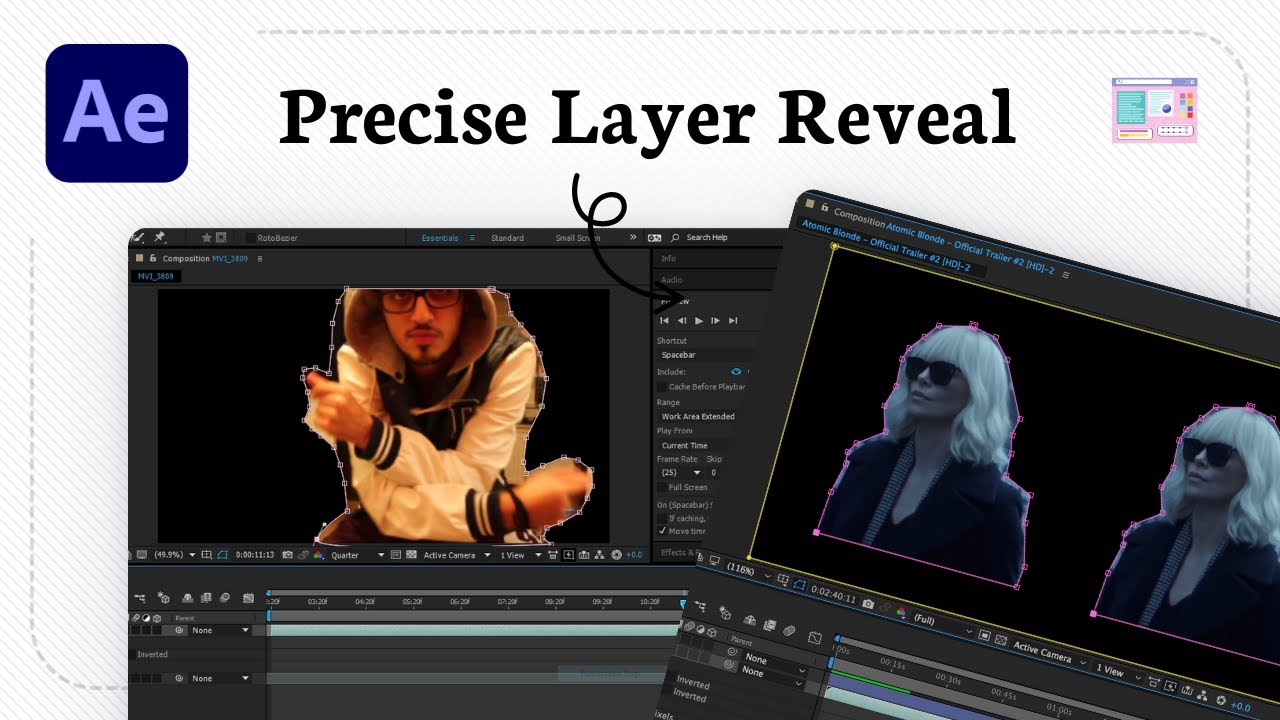Click timecode 0:00:11:13 in MVI_3809 viewer

coord(255,555)
